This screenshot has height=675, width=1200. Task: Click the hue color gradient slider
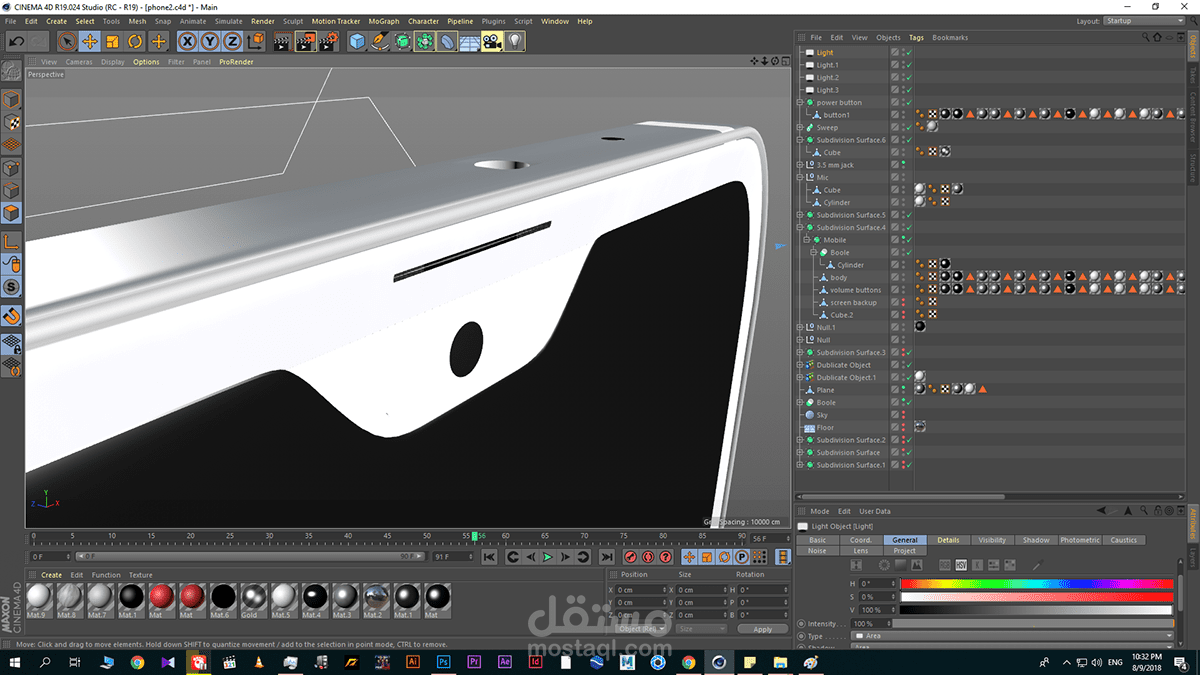click(1036, 583)
